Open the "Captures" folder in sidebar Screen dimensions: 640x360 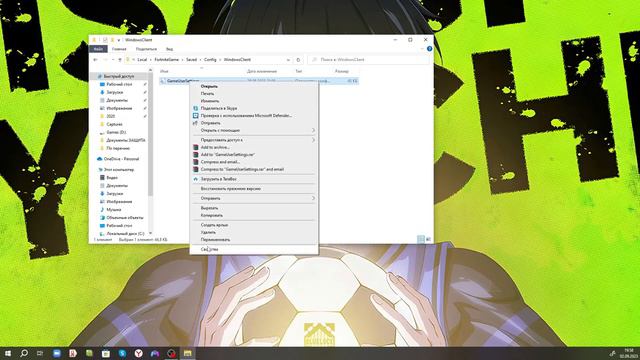(114, 124)
